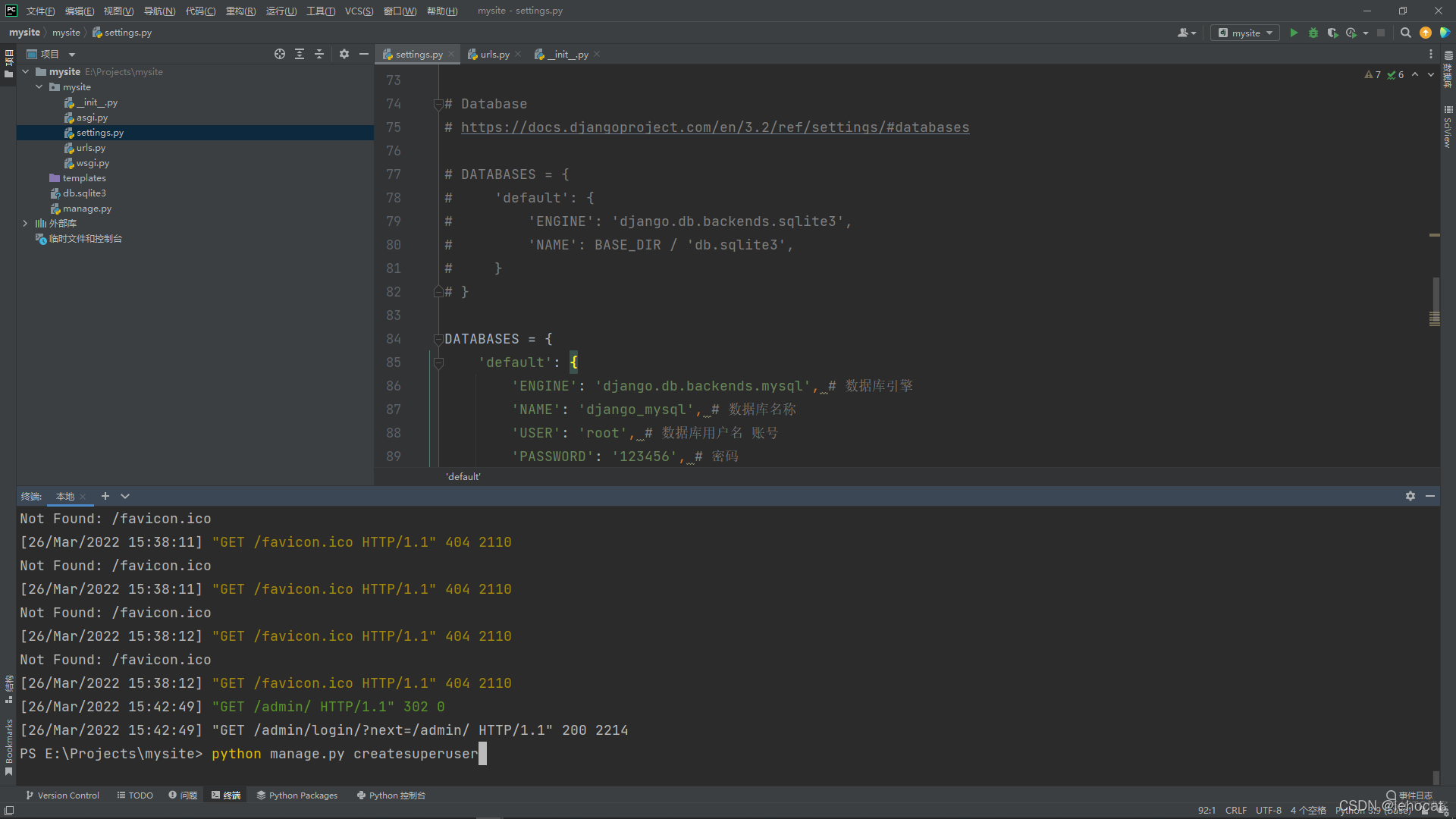Open Search Everywhere magnifier
This screenshot has width=1456, height=819.
point(1405,33)
